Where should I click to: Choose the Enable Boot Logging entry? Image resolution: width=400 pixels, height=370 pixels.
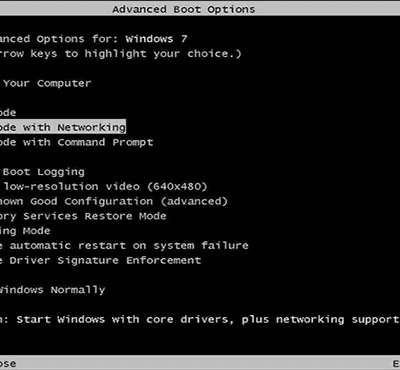(42, 172)
